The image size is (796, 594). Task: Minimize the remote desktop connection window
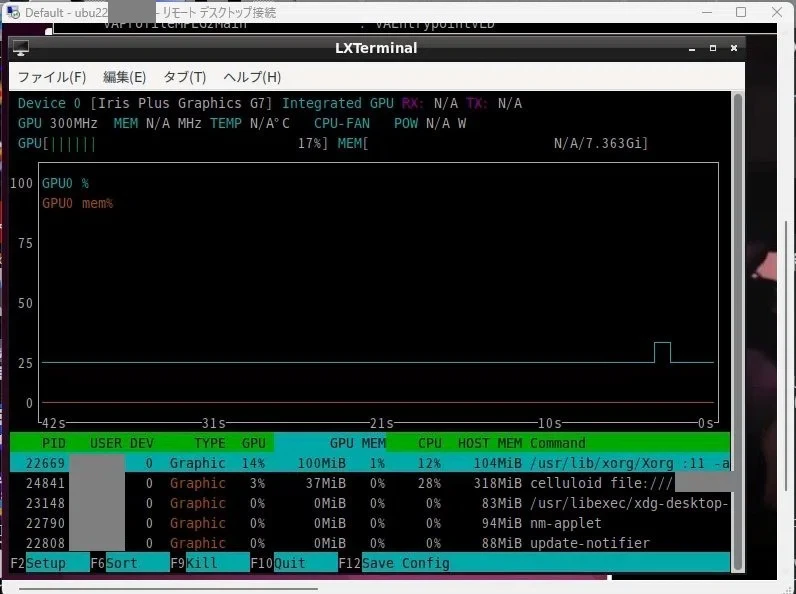[x=707, y=12]
